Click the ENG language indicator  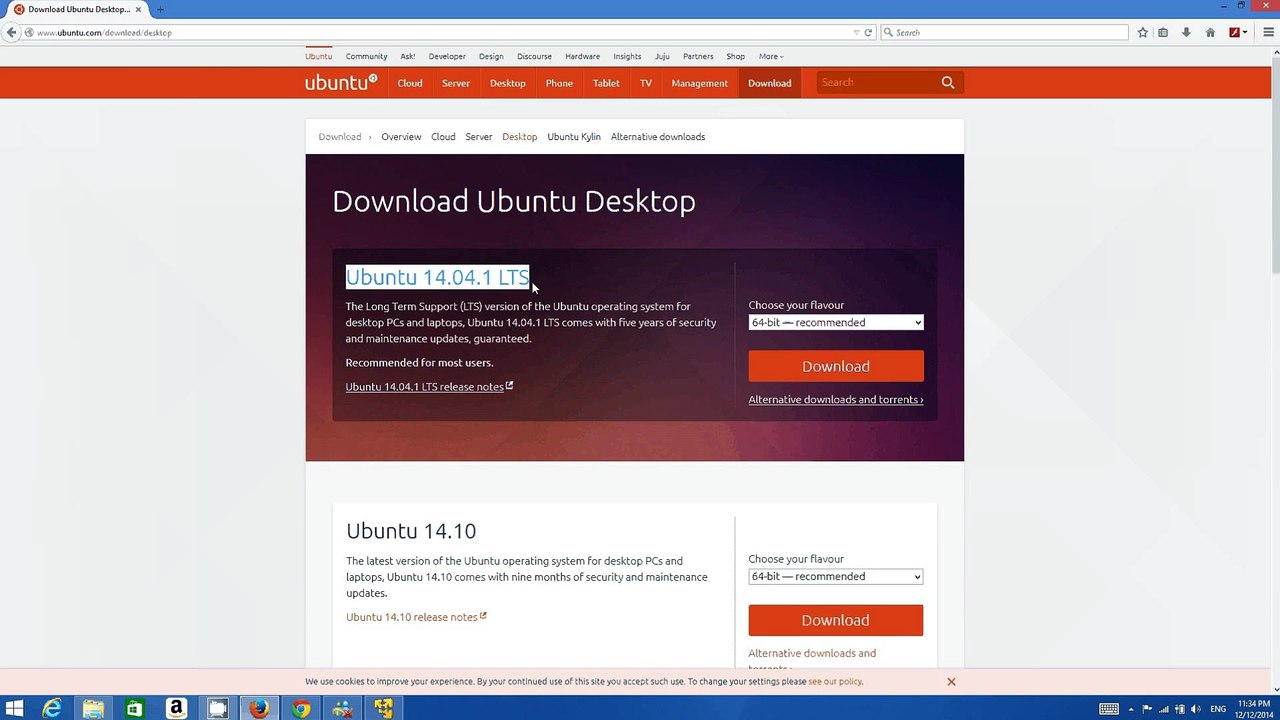tap(1218, 709)
